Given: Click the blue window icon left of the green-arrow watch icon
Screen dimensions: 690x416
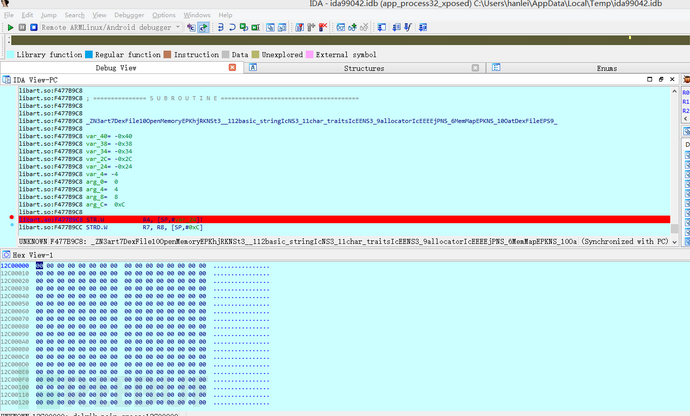Looking at the screenshot, I should pyautogui.click(x=341, y=27).
